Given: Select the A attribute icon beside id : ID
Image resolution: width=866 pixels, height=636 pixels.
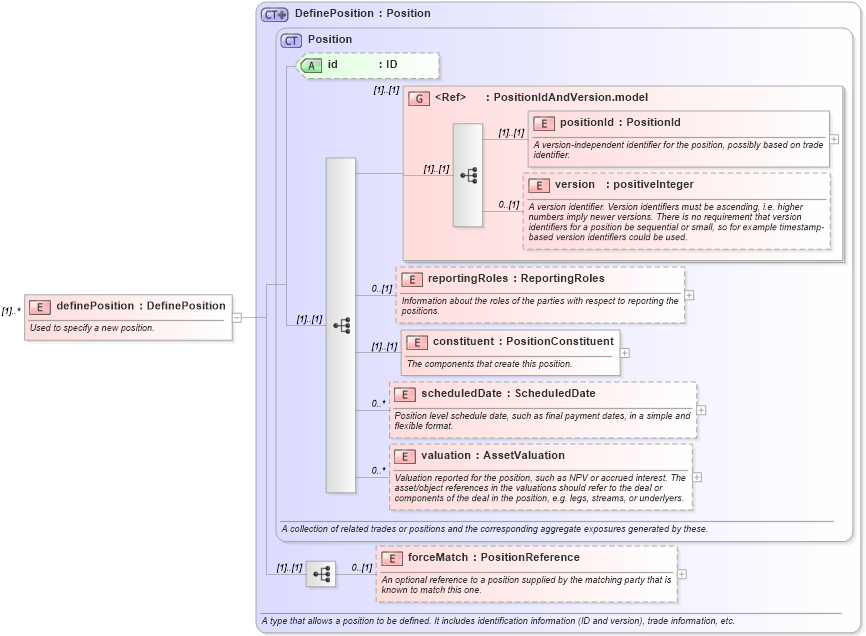Looking at the screenshot, I should pyautogui.click(x=310, y=65).
